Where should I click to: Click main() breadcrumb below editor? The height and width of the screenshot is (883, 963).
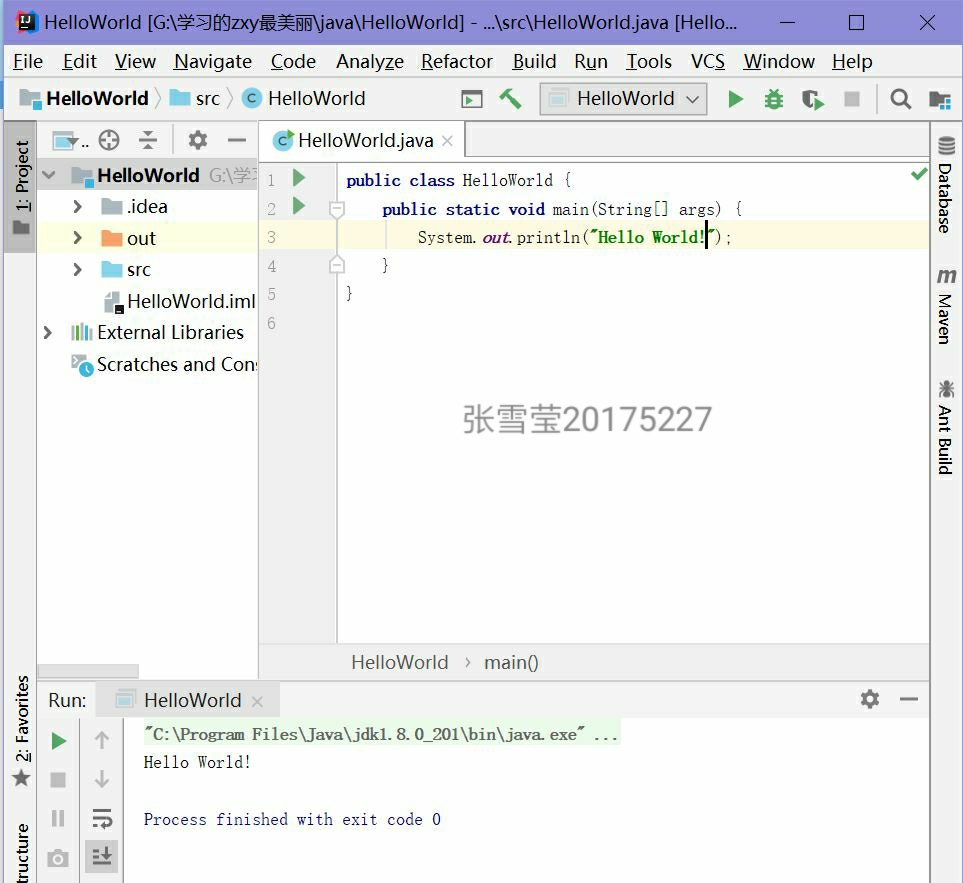click(511, 663)
